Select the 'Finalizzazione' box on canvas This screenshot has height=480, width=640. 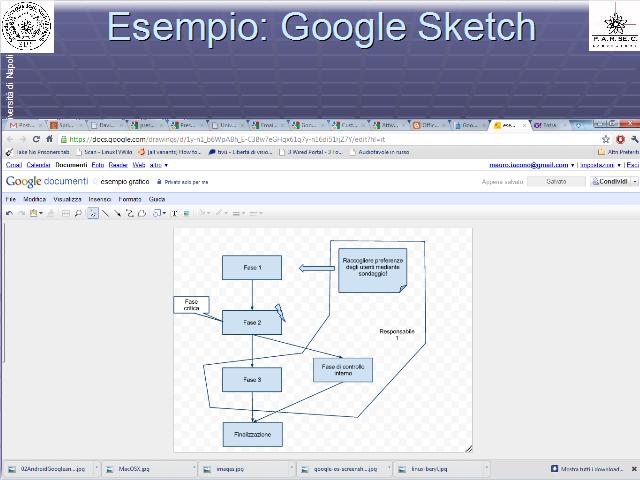pos(253,434)
